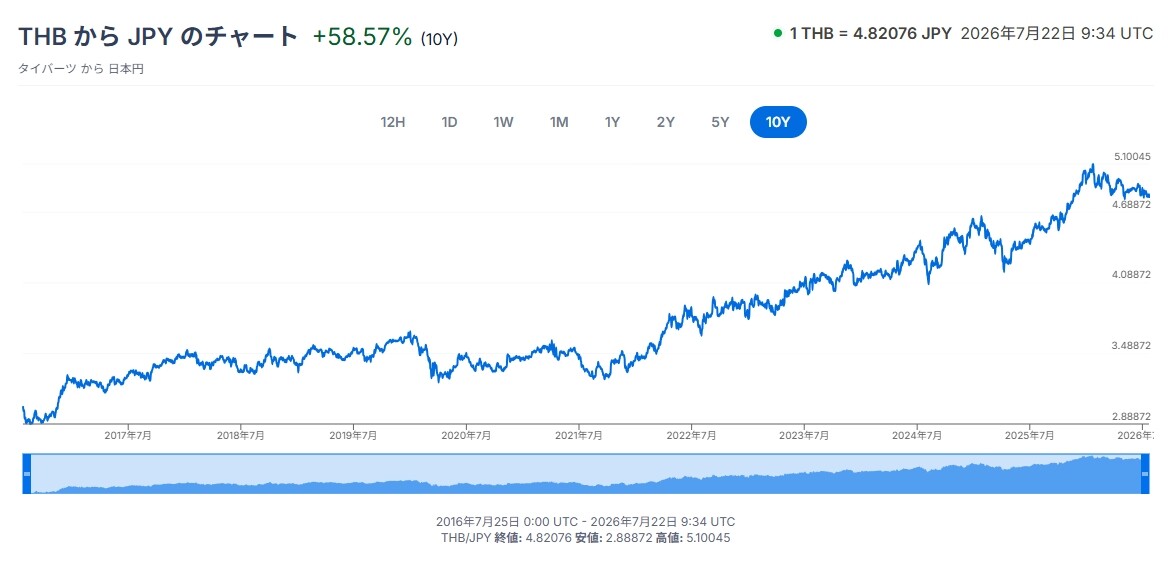The width and height of the screenshot is (1168, 574).
Task: Click the 2023年7月 axis marker
Action: [x=804, y=436]
